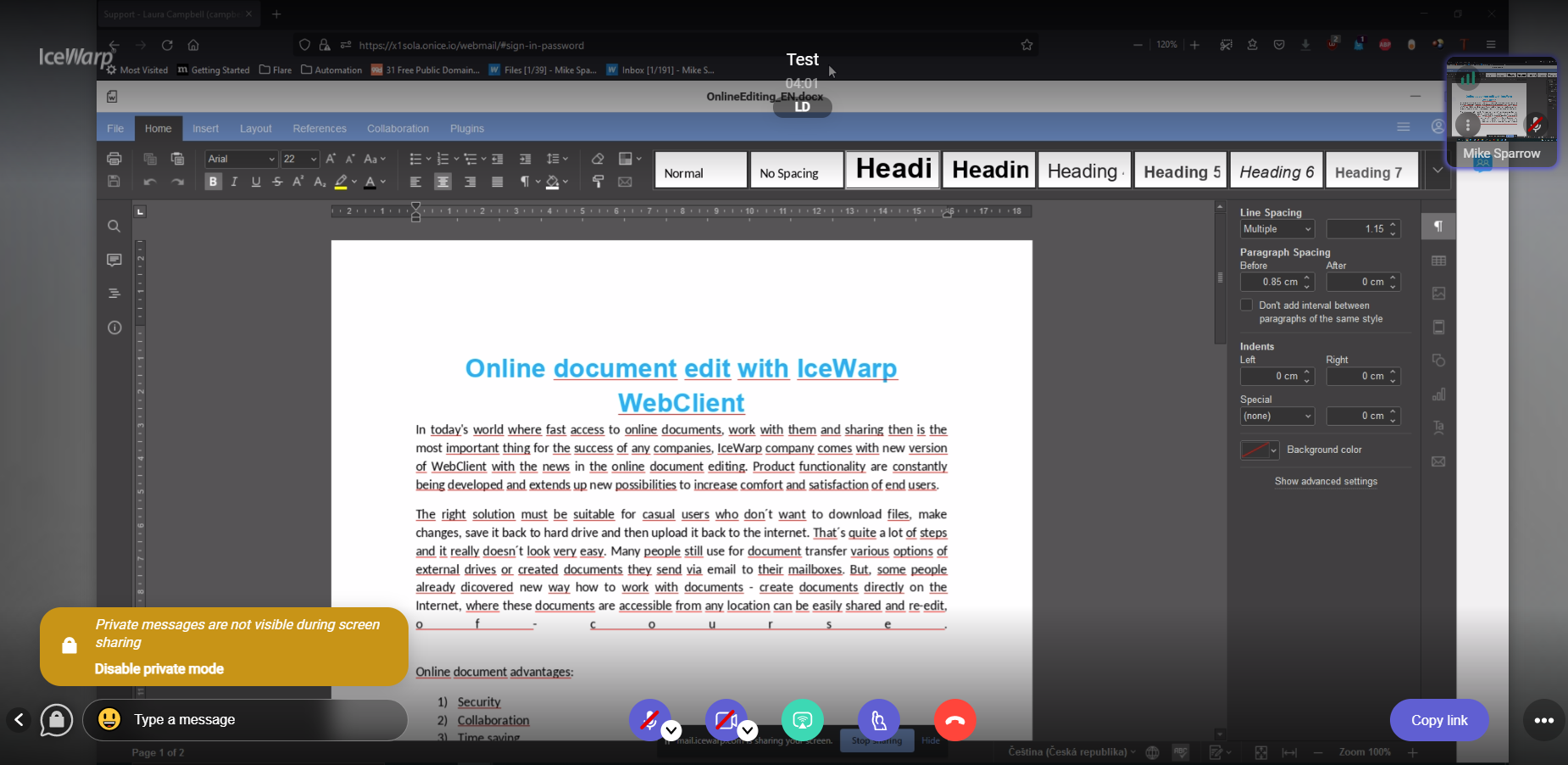The width and height of the screenshot is (1568, 765).
Task: Redo the last undone edit
Action: click(x=177, y=181)
